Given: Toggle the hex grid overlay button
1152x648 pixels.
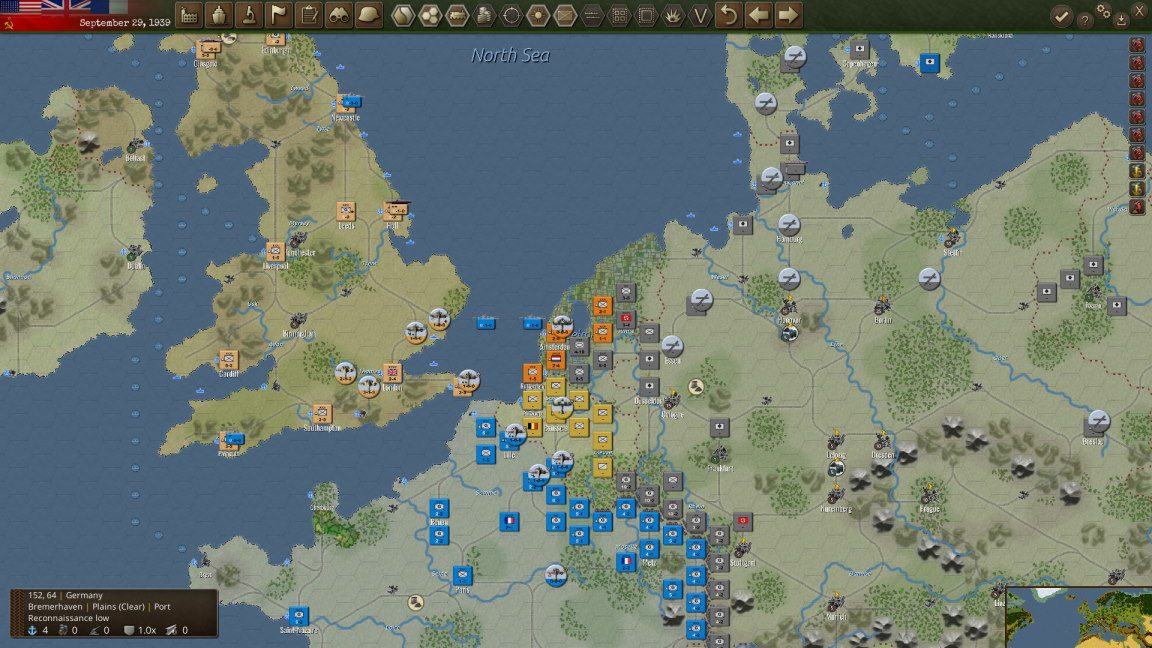Looking at the screenshot, I should coord(430,15).
